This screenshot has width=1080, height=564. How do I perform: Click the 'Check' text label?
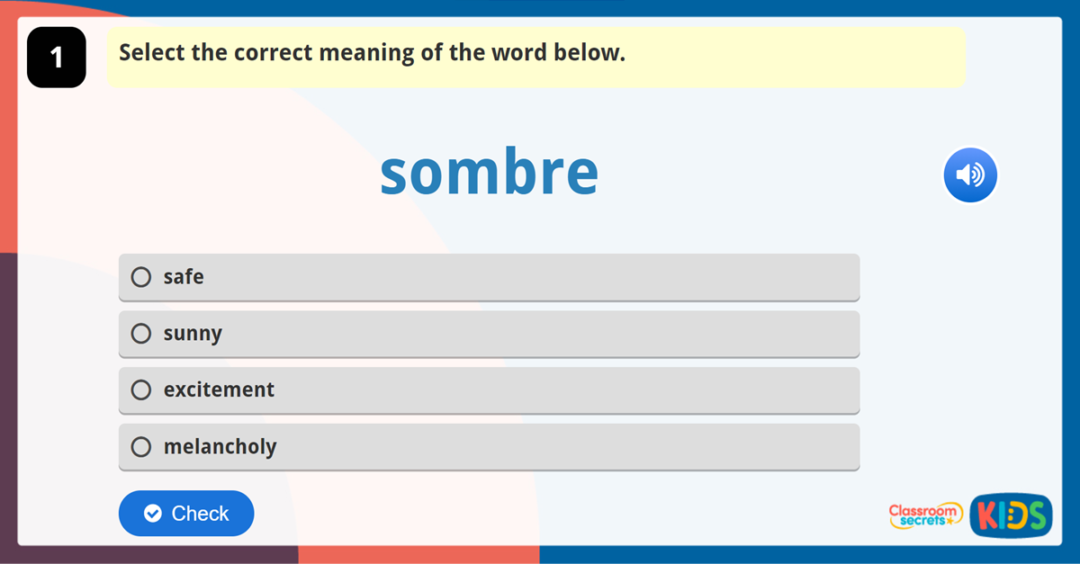[200, 514]
